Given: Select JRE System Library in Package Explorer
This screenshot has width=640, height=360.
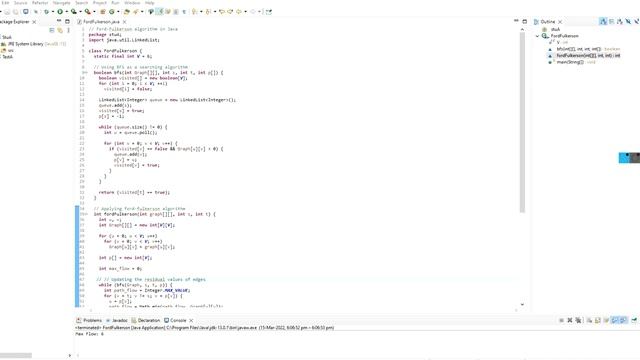Looking at the screenshot, I should (x=33, y=44).
